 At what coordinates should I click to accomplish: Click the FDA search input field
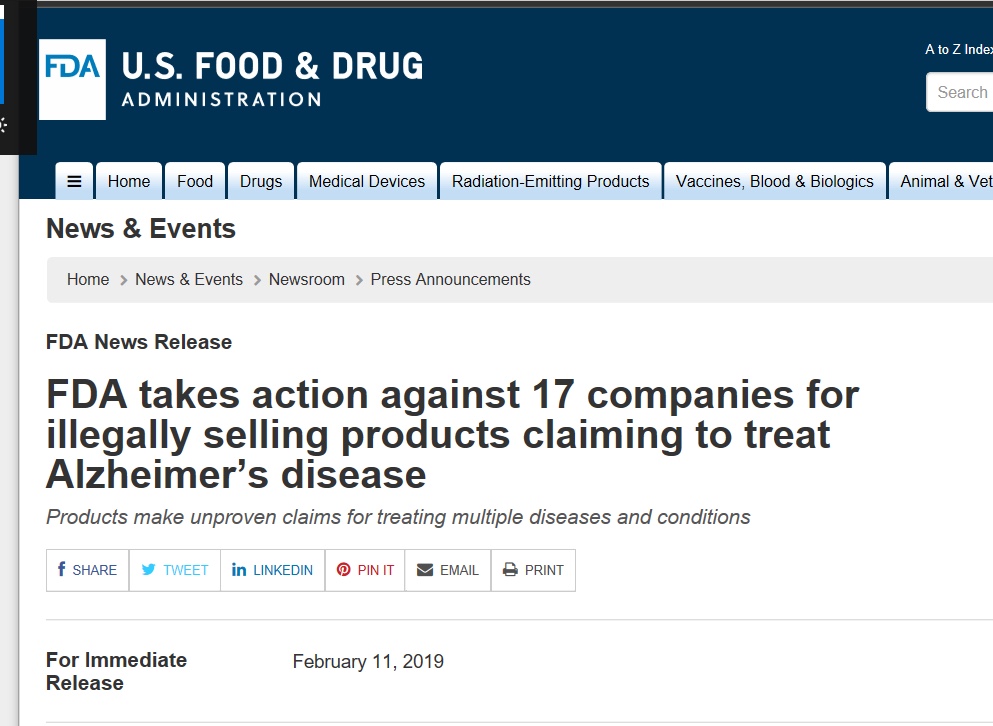click(x=962, y=92)
